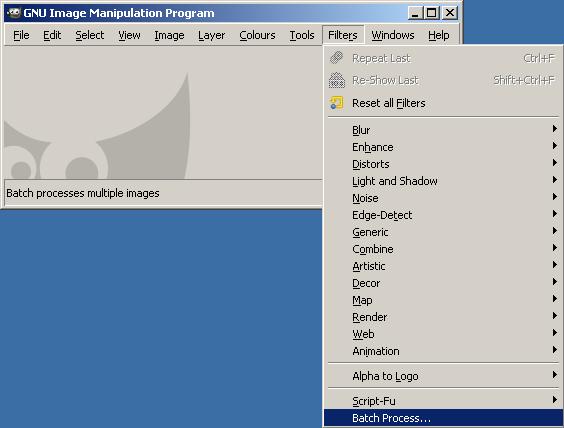Viewport: 564px width, 428px height.
Task: Maximize the GIMP window
Action: coord(431,13)
